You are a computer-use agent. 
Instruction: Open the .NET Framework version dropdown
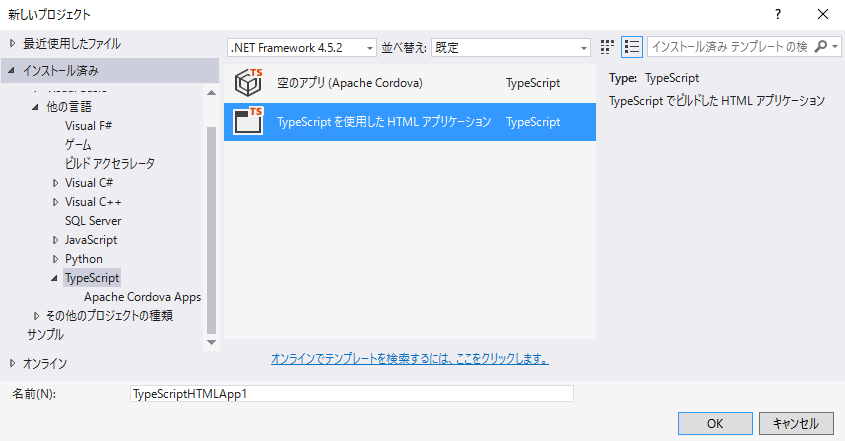coord(302,47)
